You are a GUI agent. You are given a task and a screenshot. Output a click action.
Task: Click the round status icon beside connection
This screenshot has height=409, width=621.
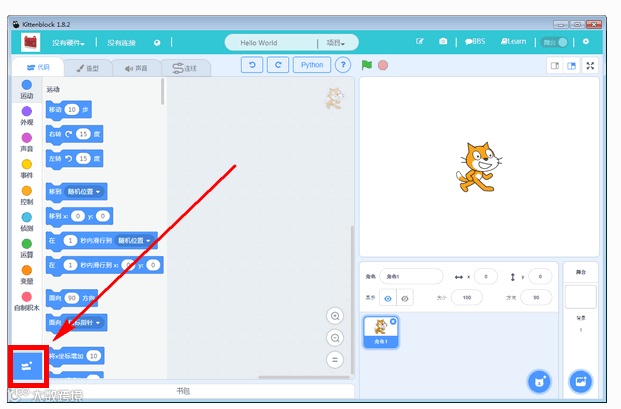click(157, 43)
